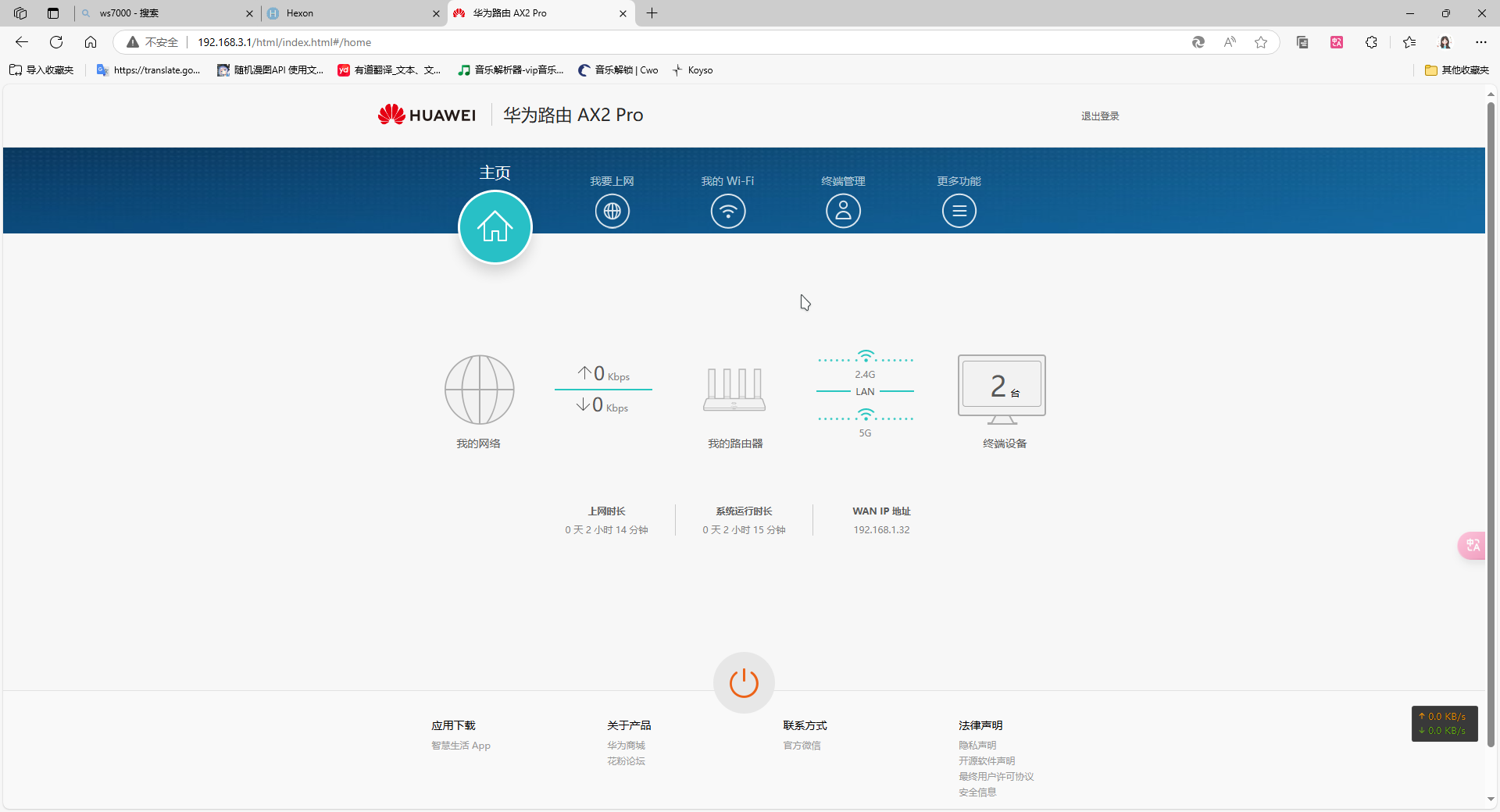Open the 华为商城 link

coord(626,746)
